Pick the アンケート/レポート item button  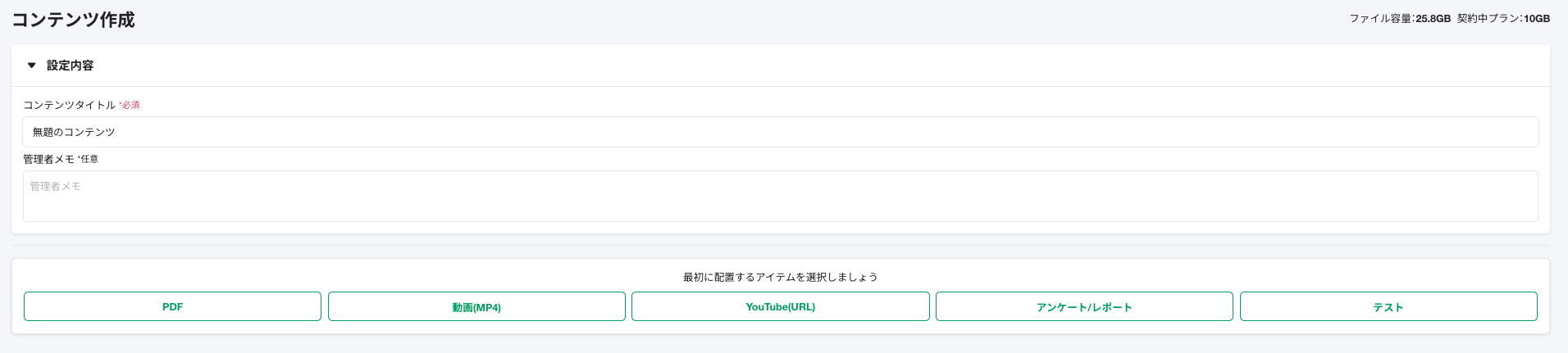(x=1084, y=307)
